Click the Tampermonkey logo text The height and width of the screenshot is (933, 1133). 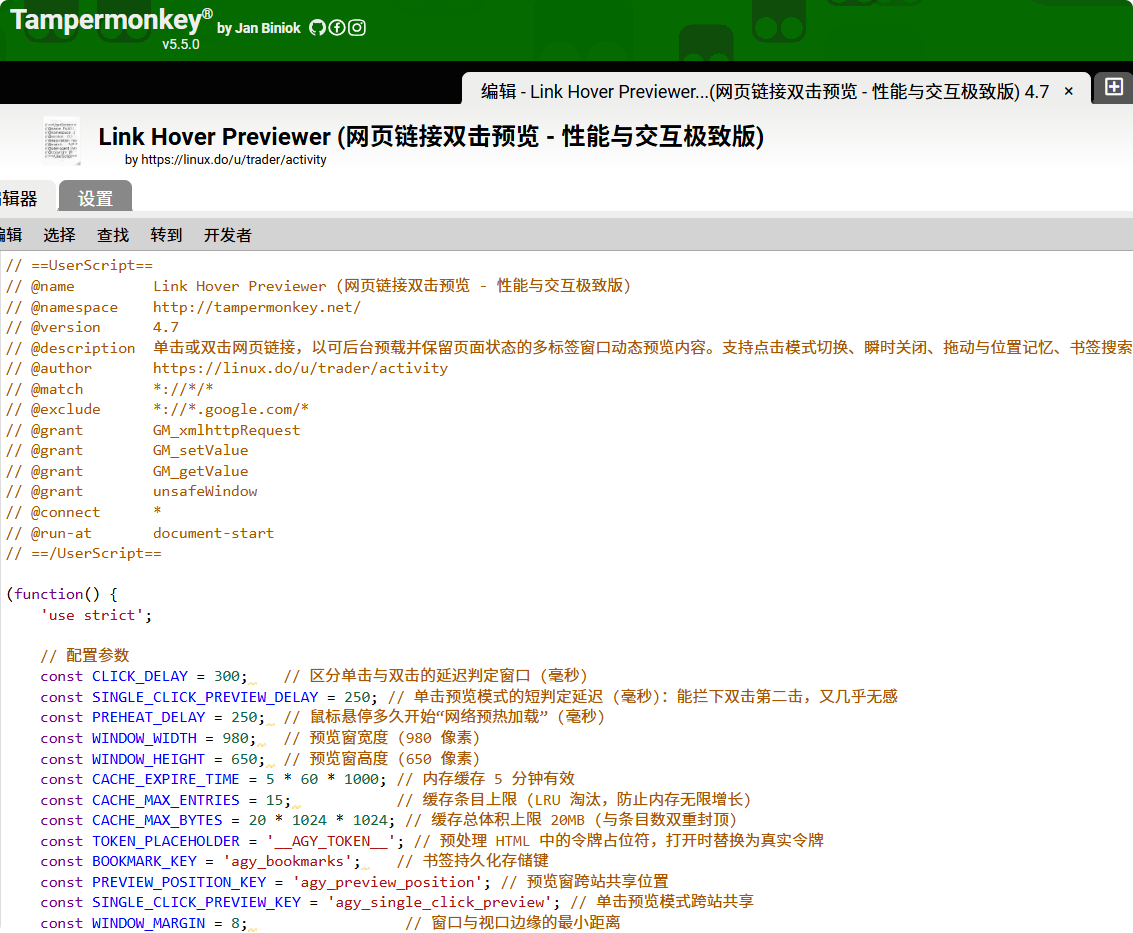[111, 20]
